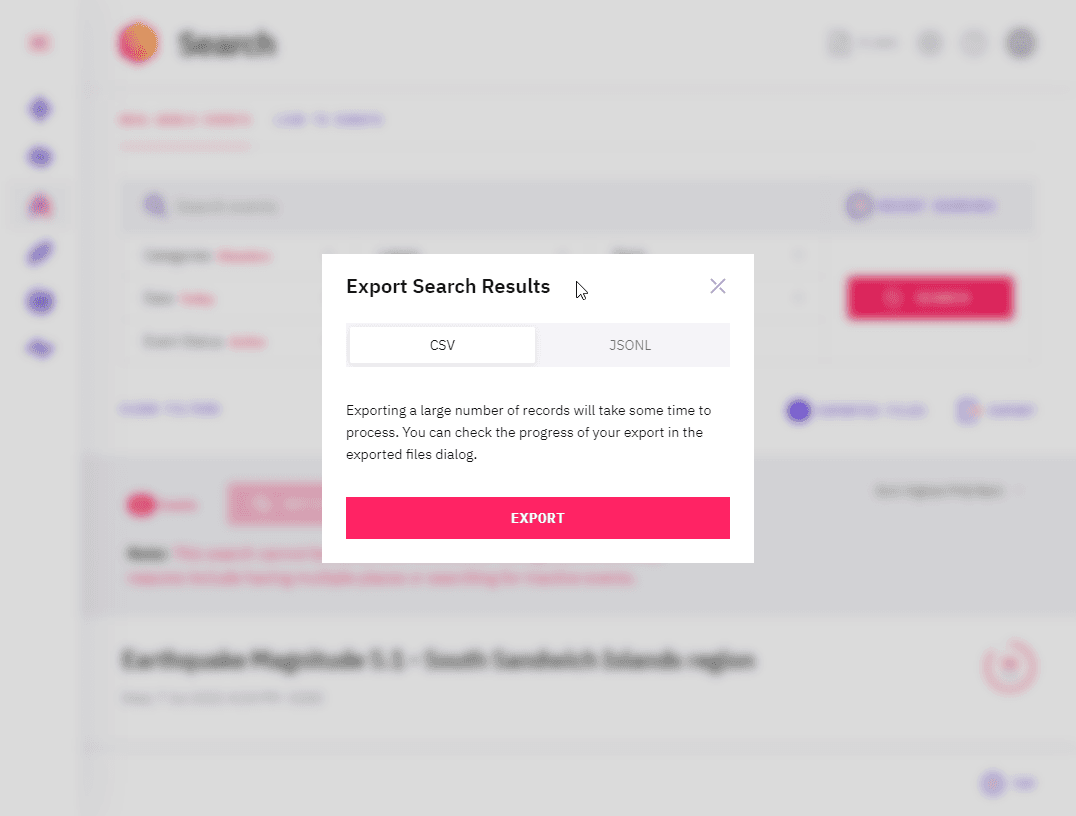Click the help icon in the top bar
Image resolution: width=1076 pixels, height=816 pixels.
tap(974, 43)
